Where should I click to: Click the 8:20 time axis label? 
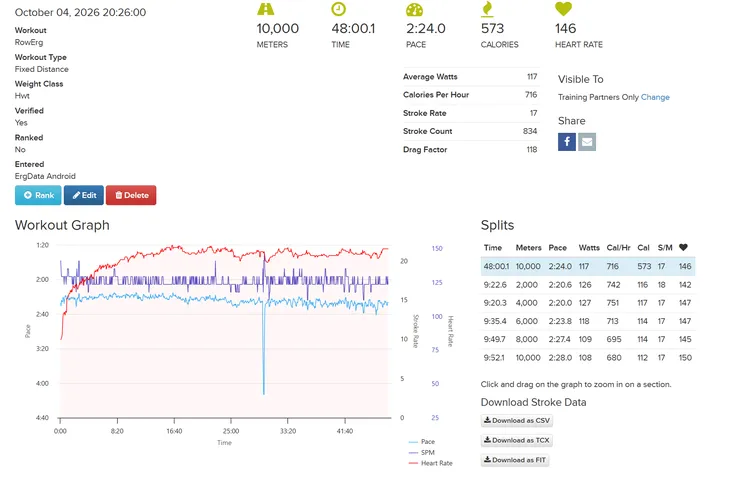(x=117, y=431)
